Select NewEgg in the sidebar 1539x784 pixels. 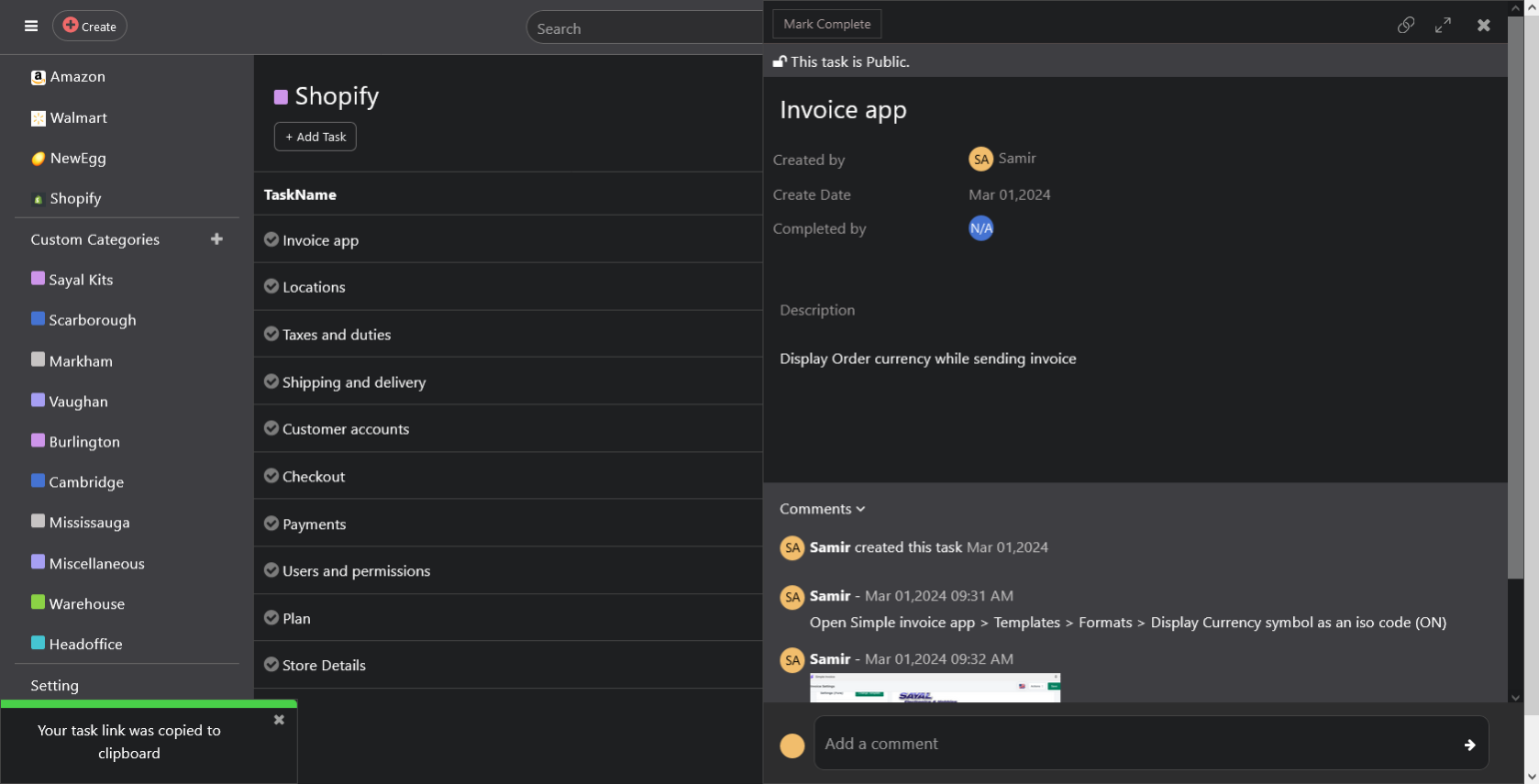77,158
